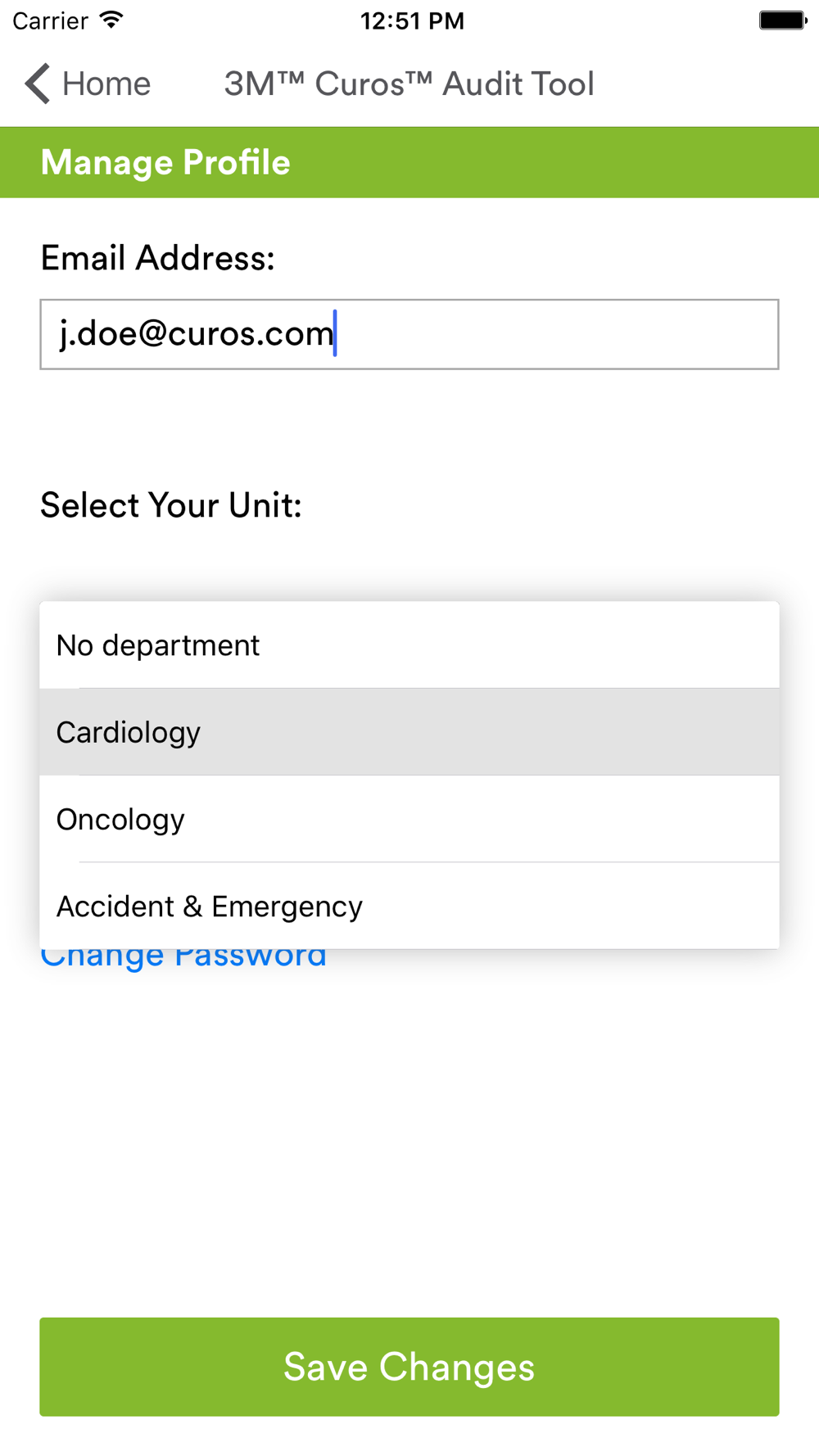Open the Change Password link
819x1456 pixels.
pos(183,959)
